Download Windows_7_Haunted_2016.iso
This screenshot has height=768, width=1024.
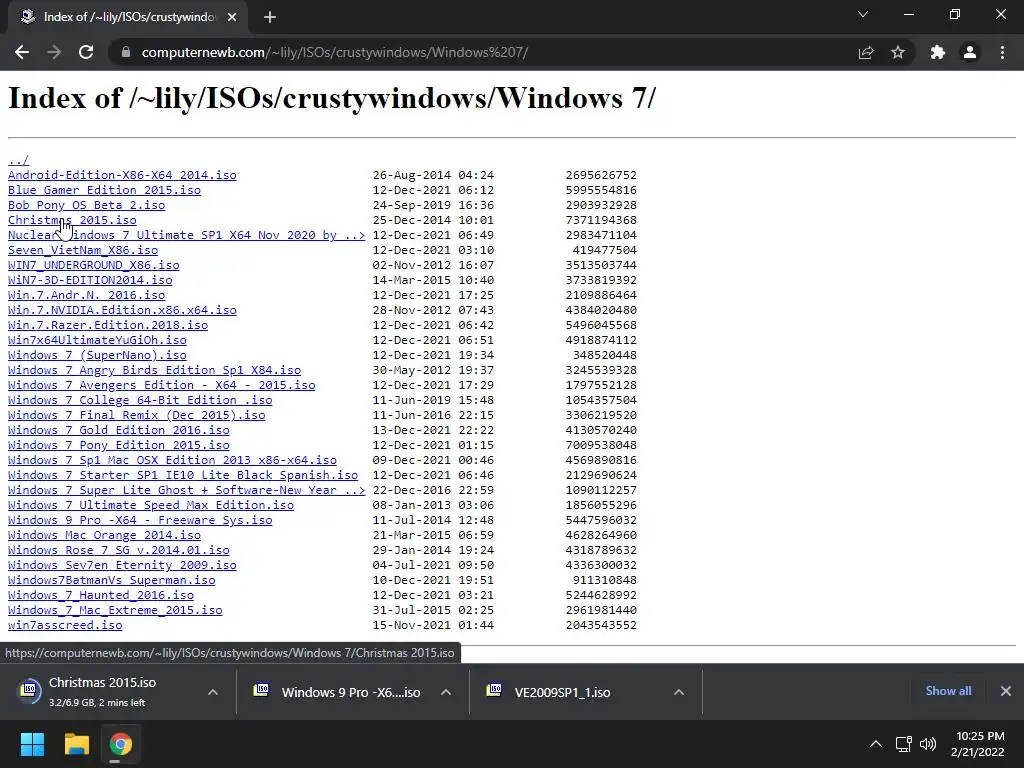click(x=101, y=596)
